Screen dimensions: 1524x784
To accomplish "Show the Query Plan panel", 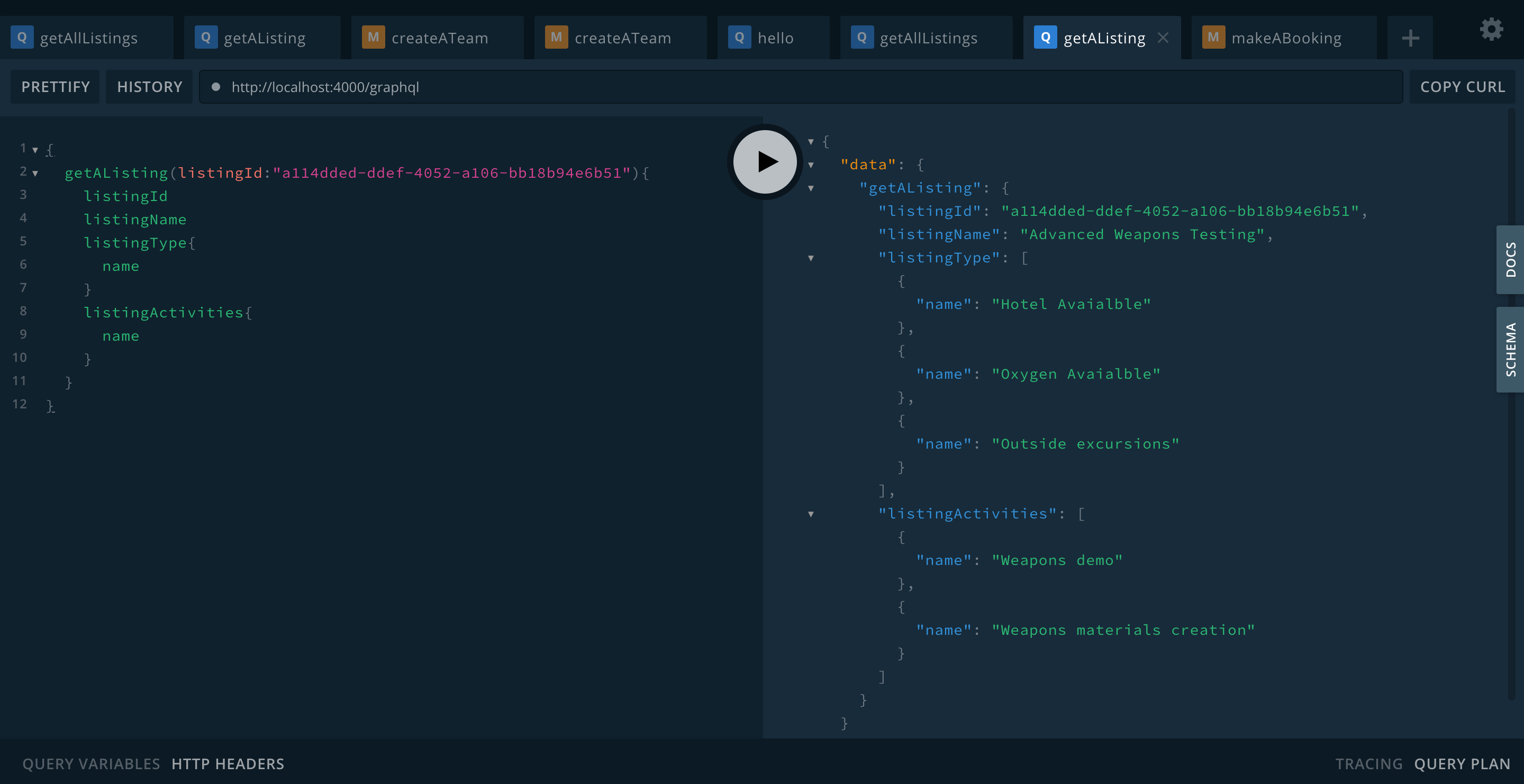I will pyautogui.click(x=1462, y=764).
